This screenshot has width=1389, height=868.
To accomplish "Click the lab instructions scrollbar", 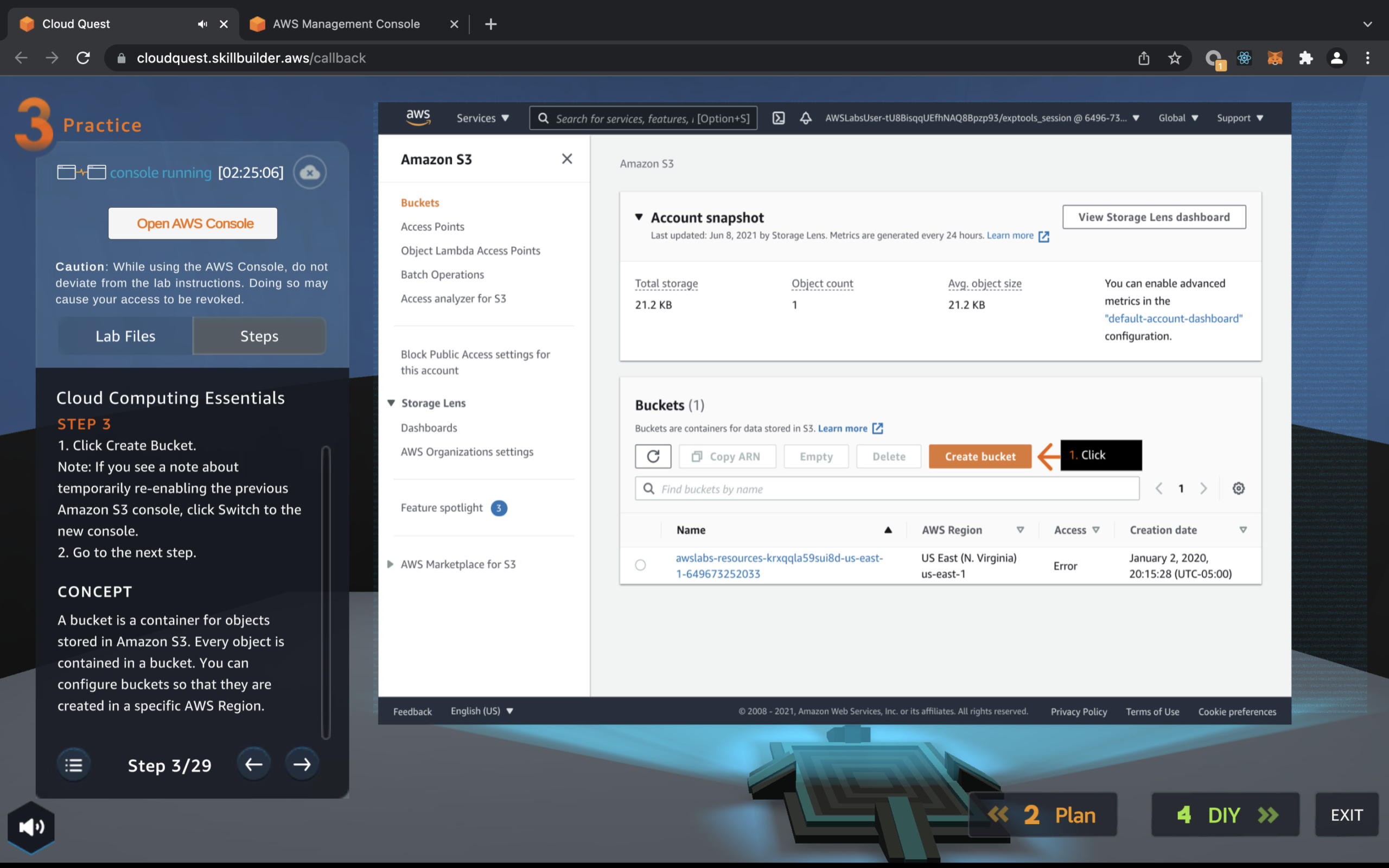I will coord(326,592).
